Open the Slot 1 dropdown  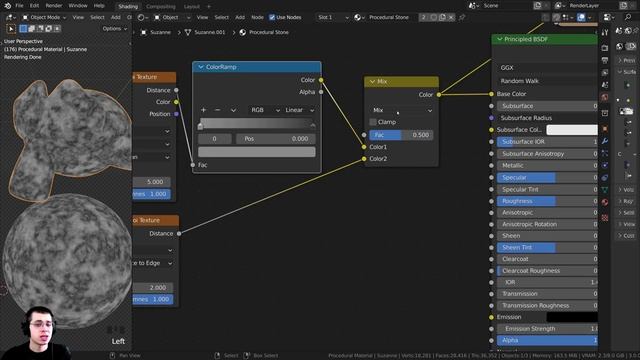333,18
